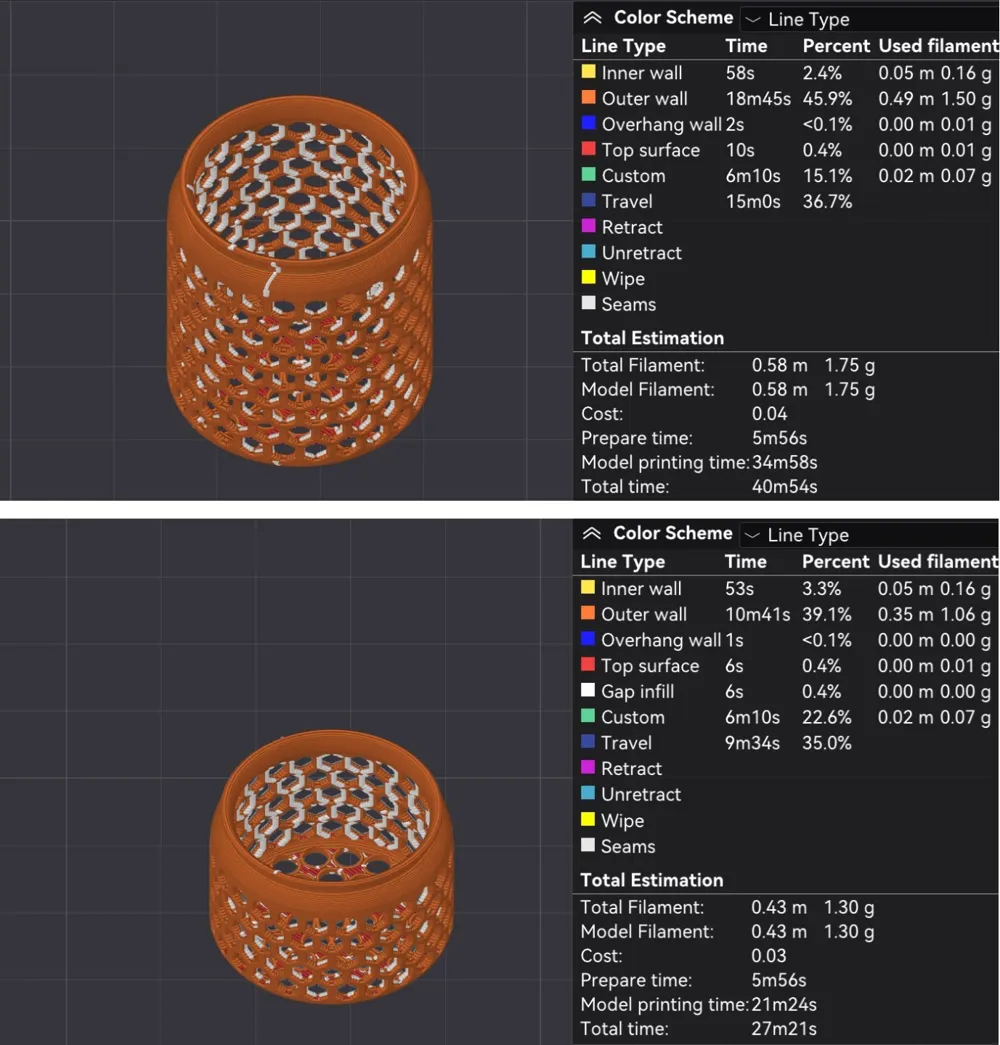
Task: Click the Travel swatch in bottom legend
Action: (588, 742)
